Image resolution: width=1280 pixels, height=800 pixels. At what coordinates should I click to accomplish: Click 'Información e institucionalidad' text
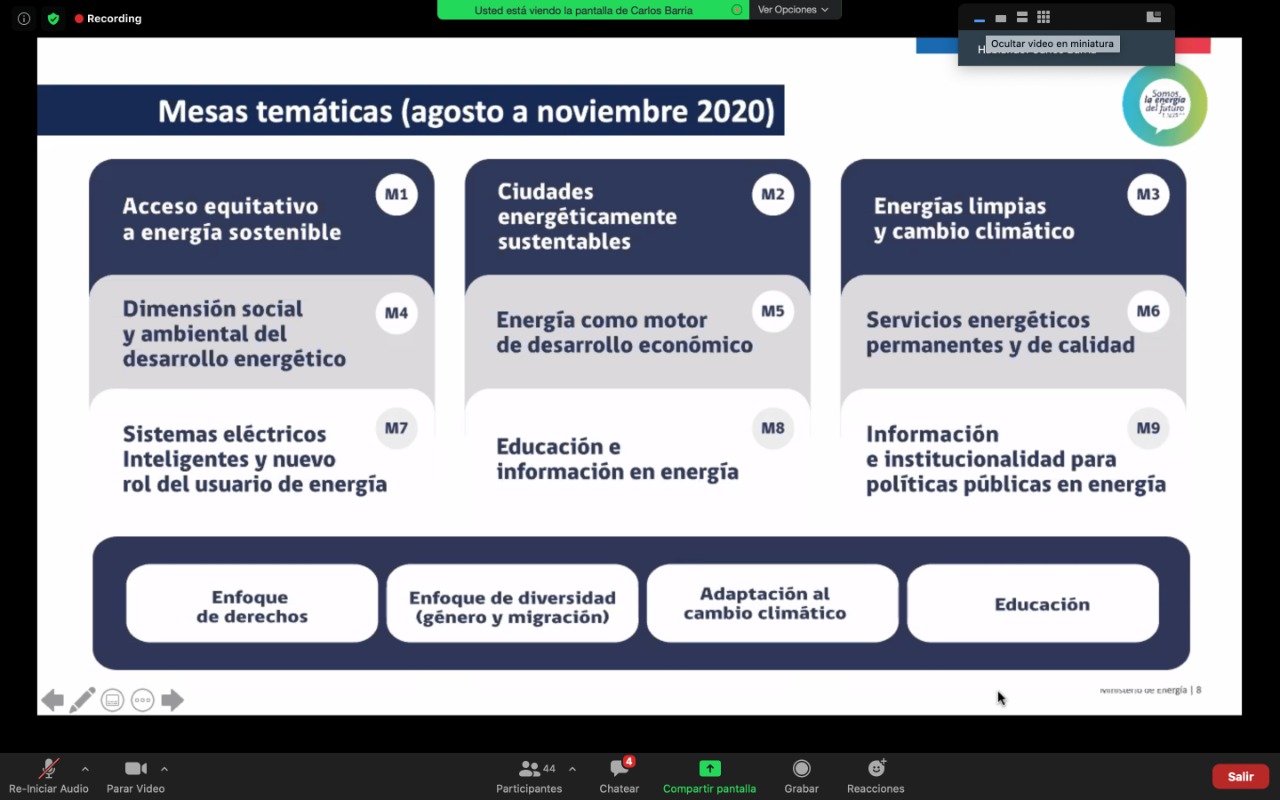point(1016,459)
